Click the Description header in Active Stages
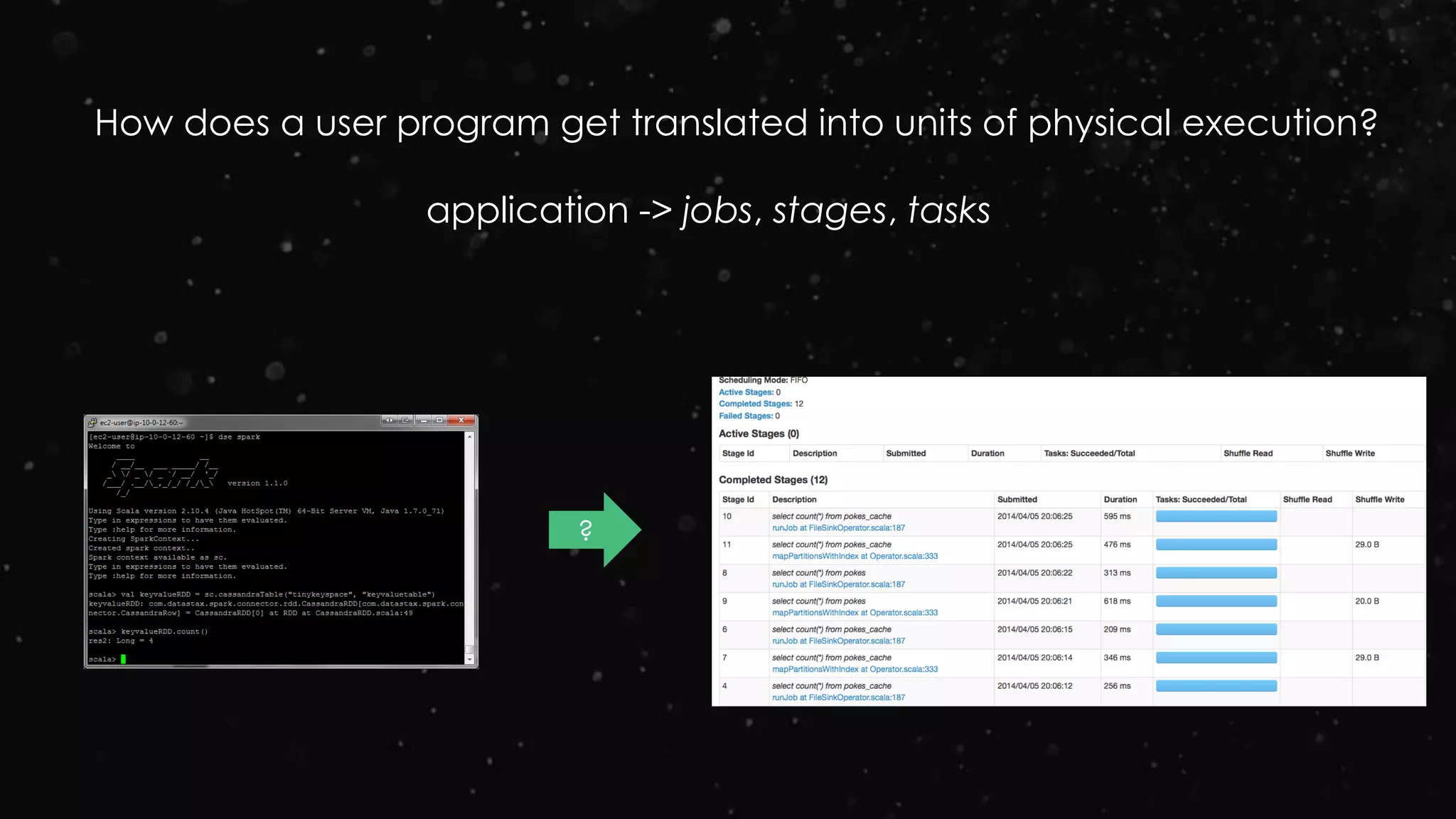Image resolution: width=1456 pixels, height=819 pixels. click(x=815, y=454)
